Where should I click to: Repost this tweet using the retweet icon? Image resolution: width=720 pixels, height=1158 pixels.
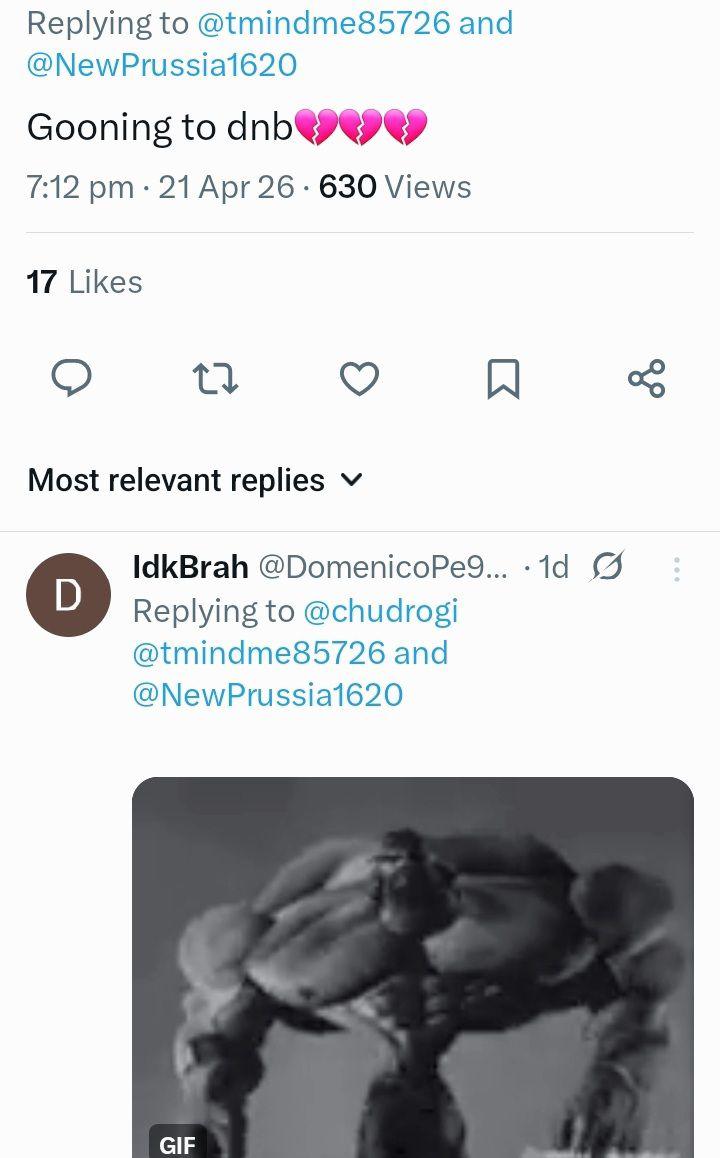pyautogui.click(x=215, y=378)
